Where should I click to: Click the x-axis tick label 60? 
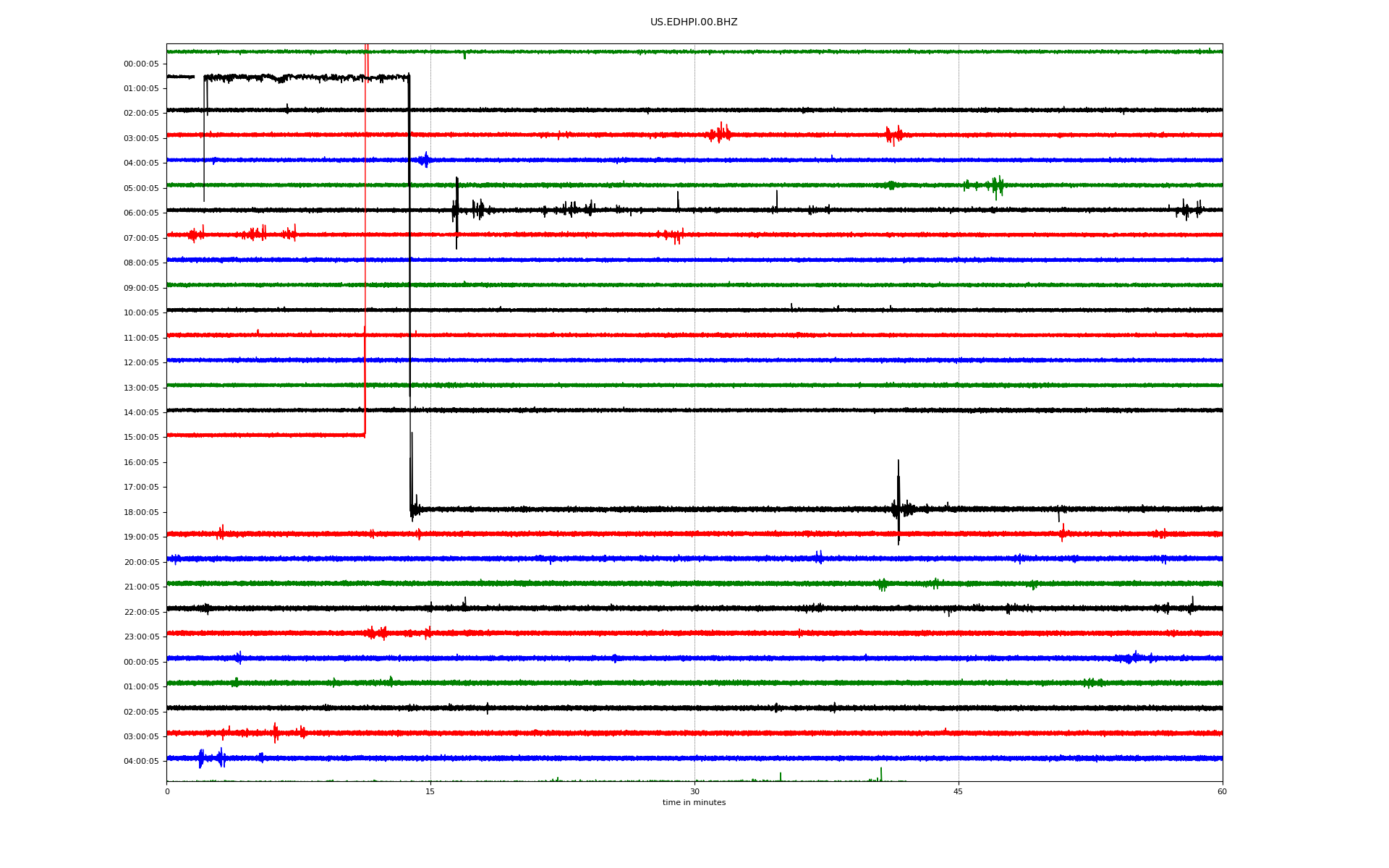click(1222, 791)
